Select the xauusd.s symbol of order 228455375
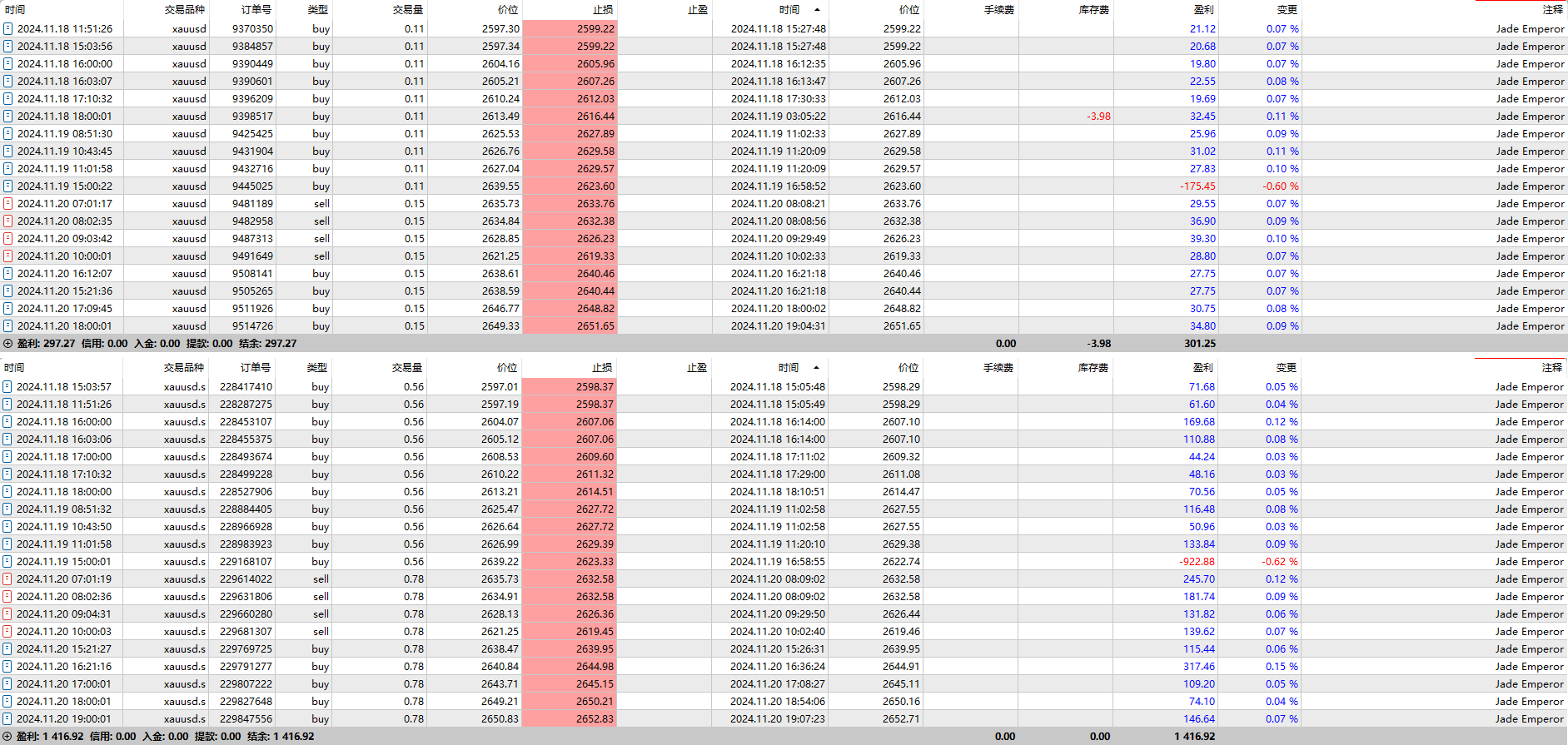The height and width of the screenshot is (750, 1568). point(185,440)
